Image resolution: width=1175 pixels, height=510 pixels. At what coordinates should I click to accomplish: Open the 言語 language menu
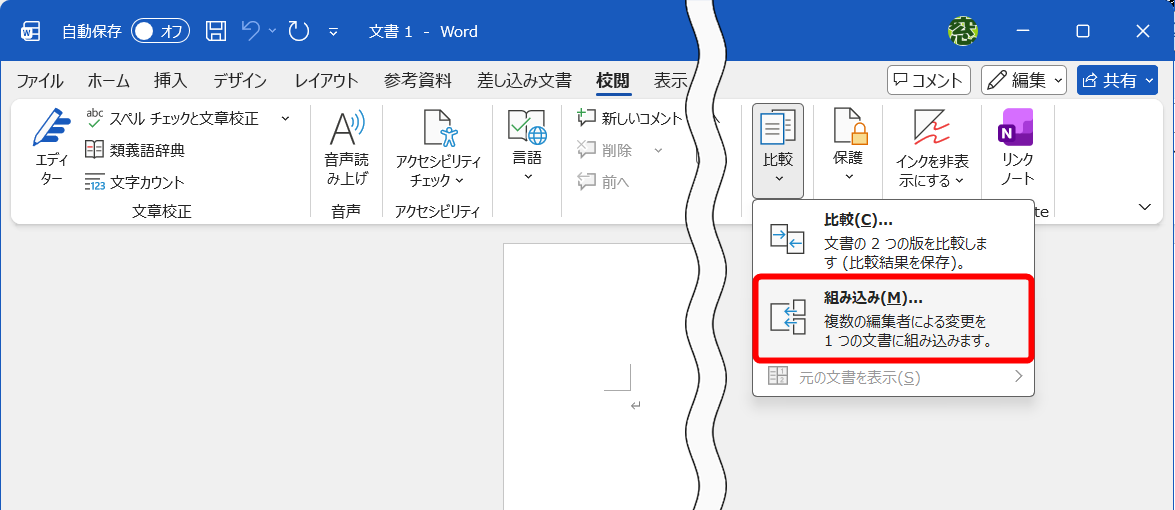point(528,147)
